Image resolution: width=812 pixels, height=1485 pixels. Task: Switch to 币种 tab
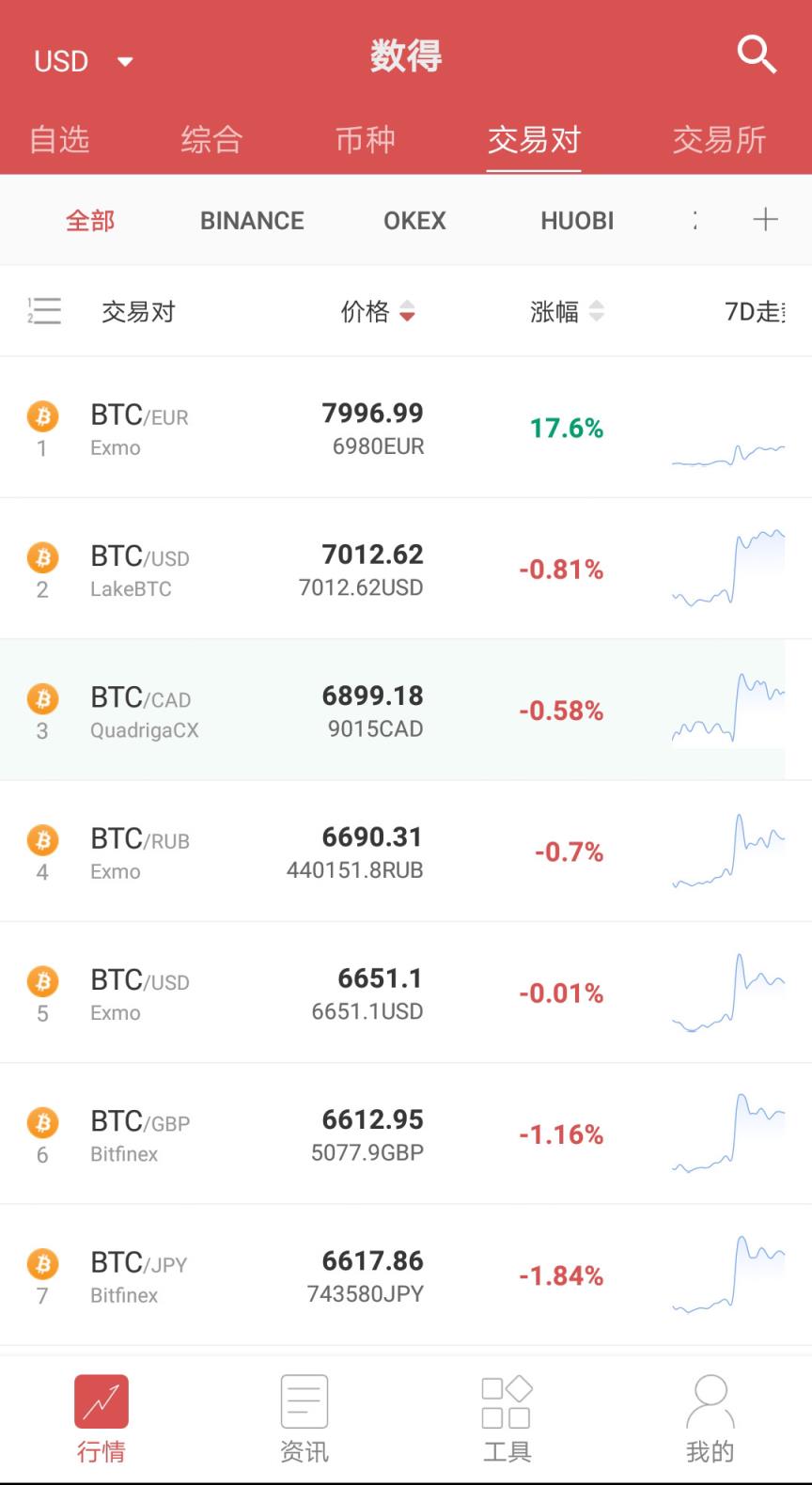[366, 140]
